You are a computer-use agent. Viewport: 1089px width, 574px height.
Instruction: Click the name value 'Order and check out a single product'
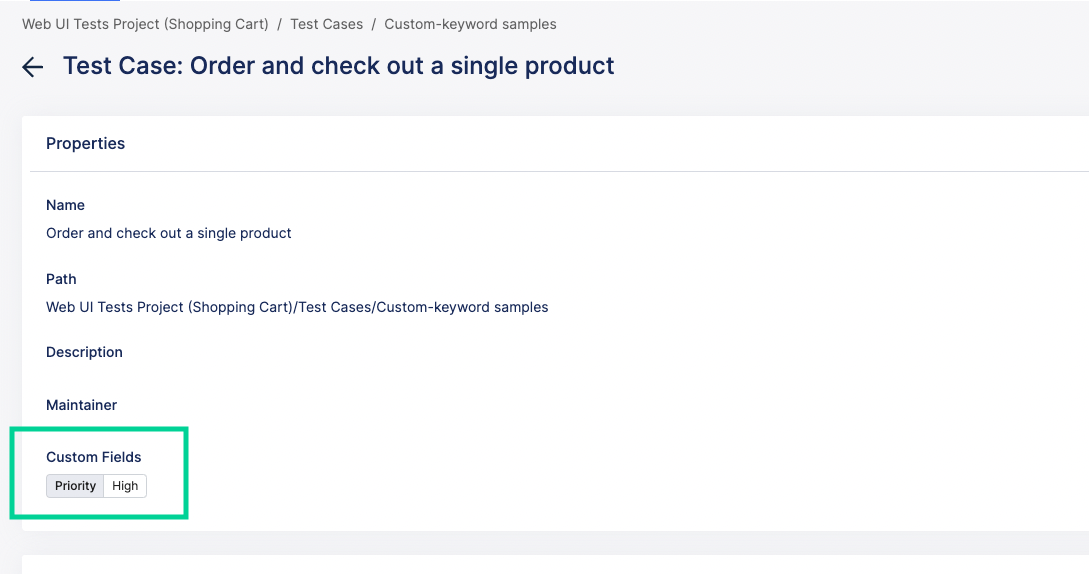click(x=169, y=233)
